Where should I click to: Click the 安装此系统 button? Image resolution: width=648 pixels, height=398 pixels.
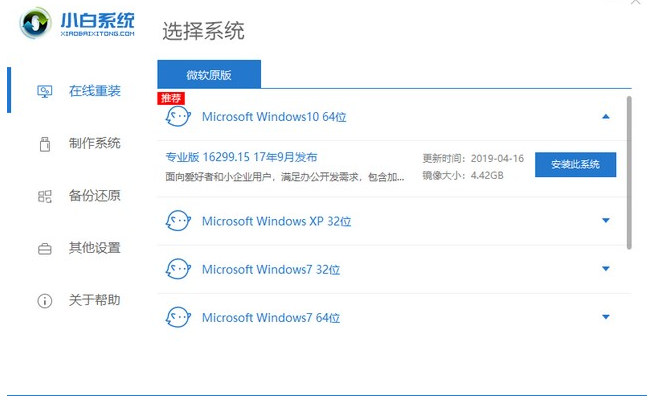(x=575, y=164)
